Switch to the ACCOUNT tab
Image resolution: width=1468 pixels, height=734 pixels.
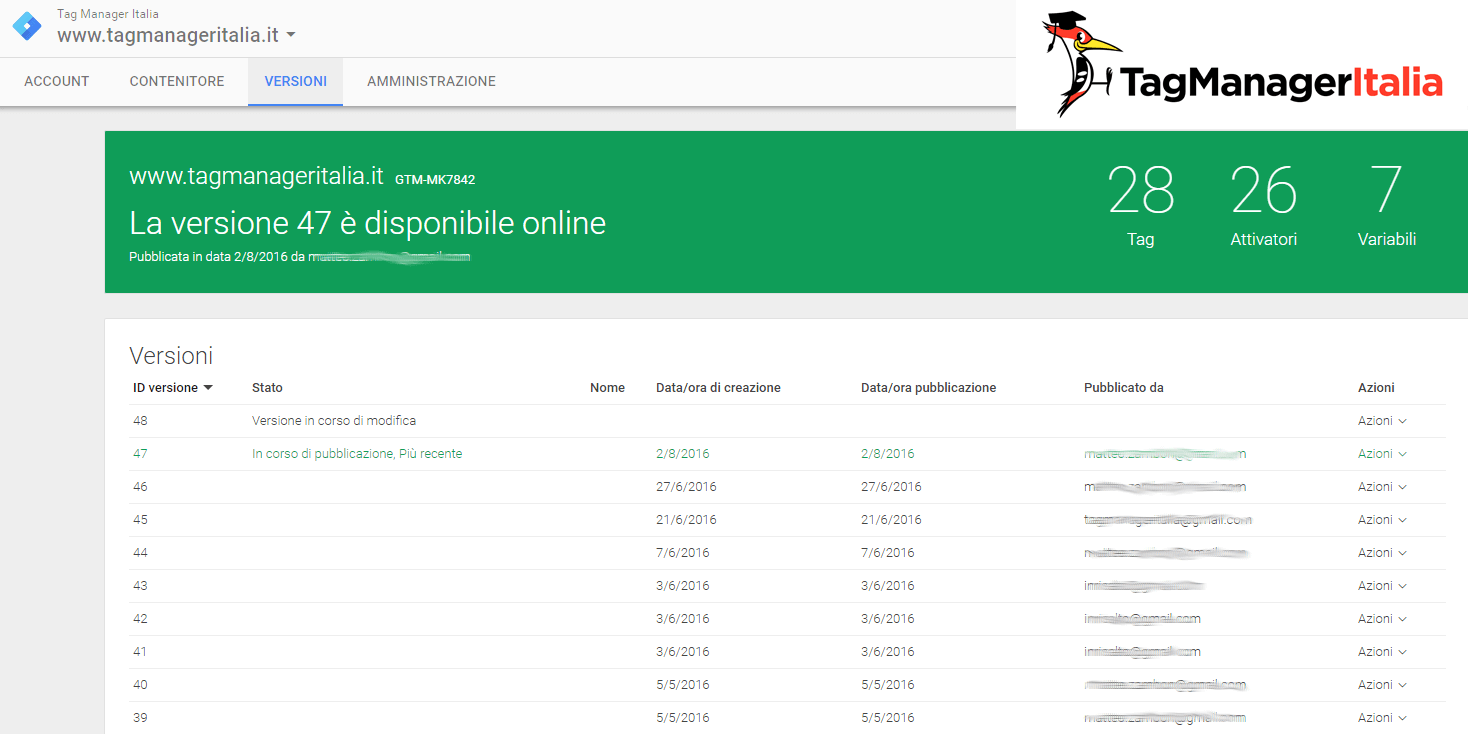57,81
